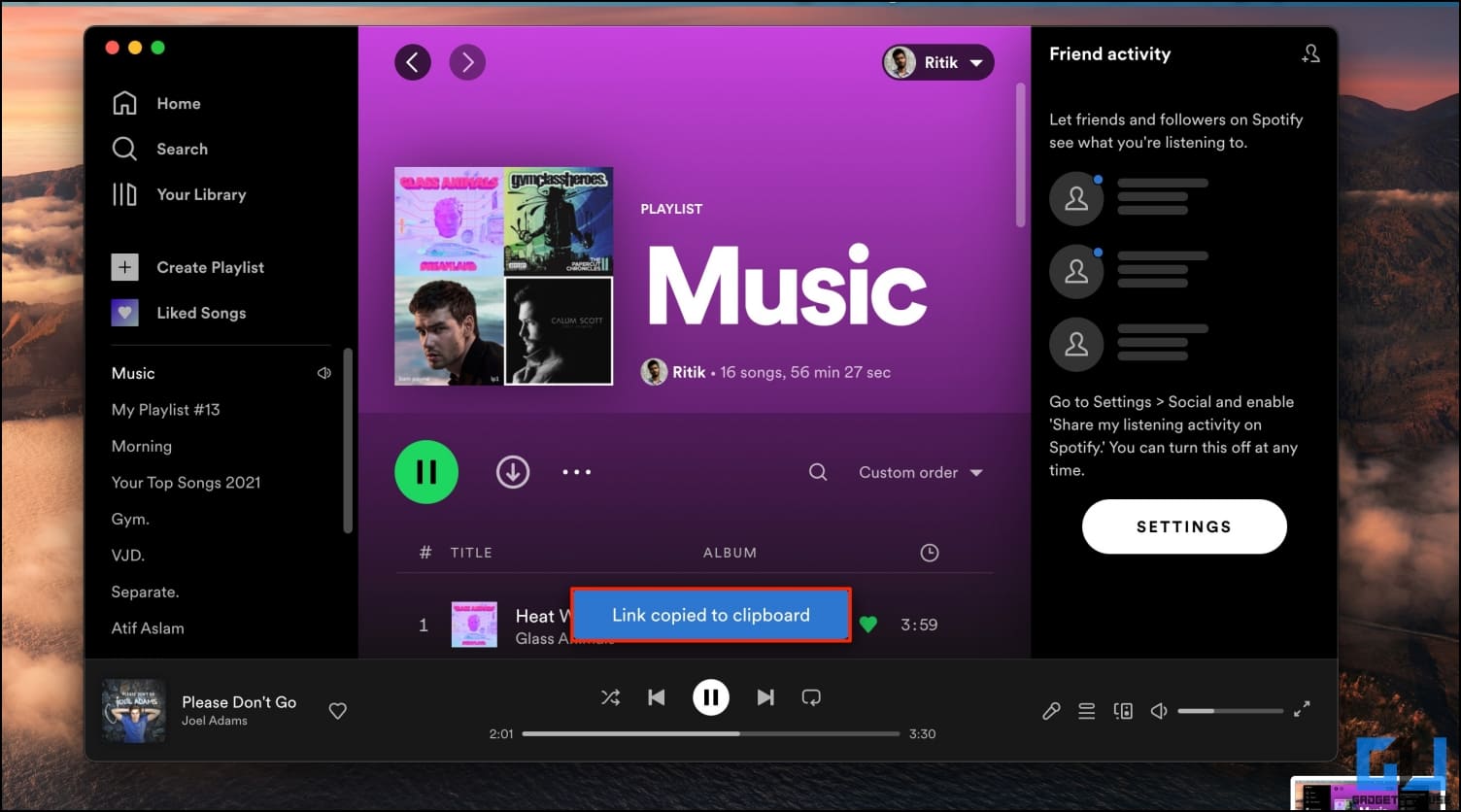
Task: Download the Music playlist
Action: click(x=513, y=472)
